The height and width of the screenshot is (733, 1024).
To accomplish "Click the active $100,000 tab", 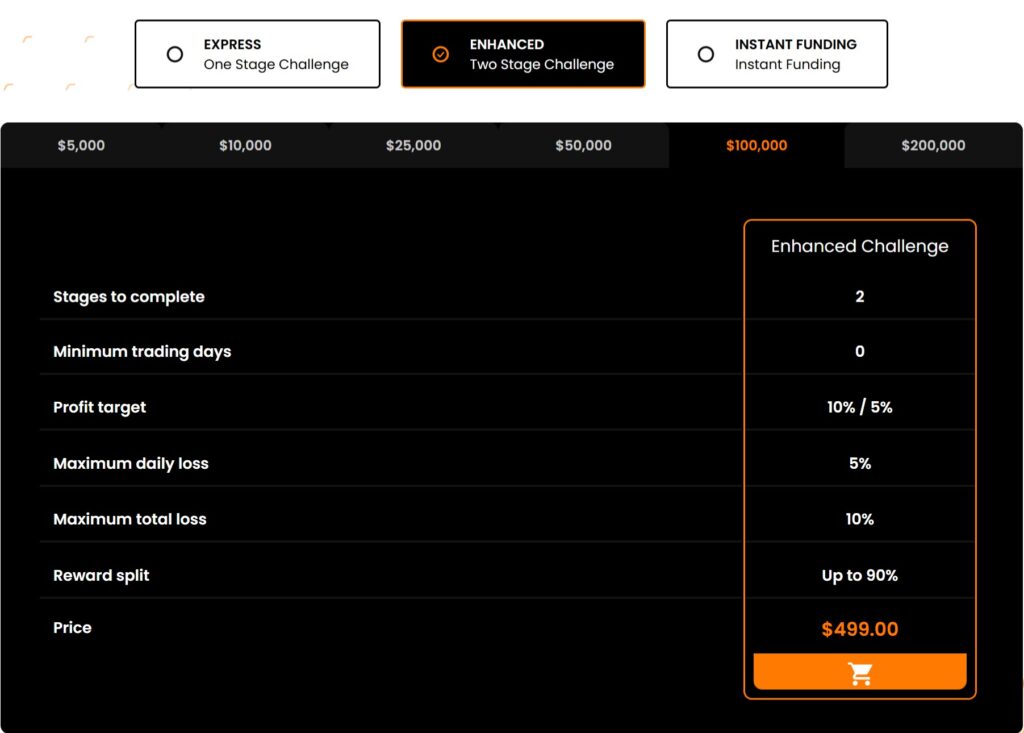I will click(756, 146).
